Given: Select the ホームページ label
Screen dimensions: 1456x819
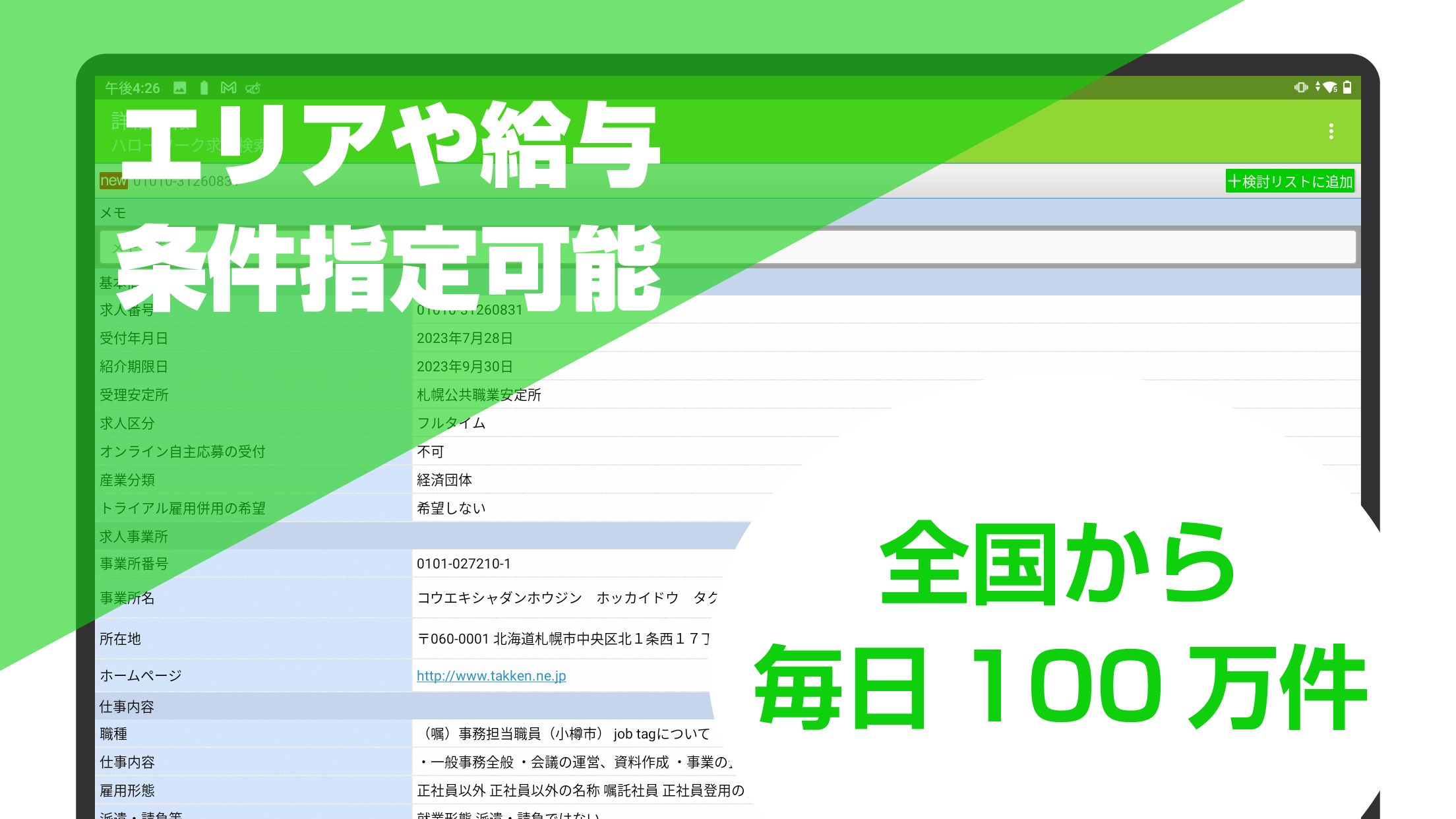Looking at the screenshot, I should click(140, 676).
